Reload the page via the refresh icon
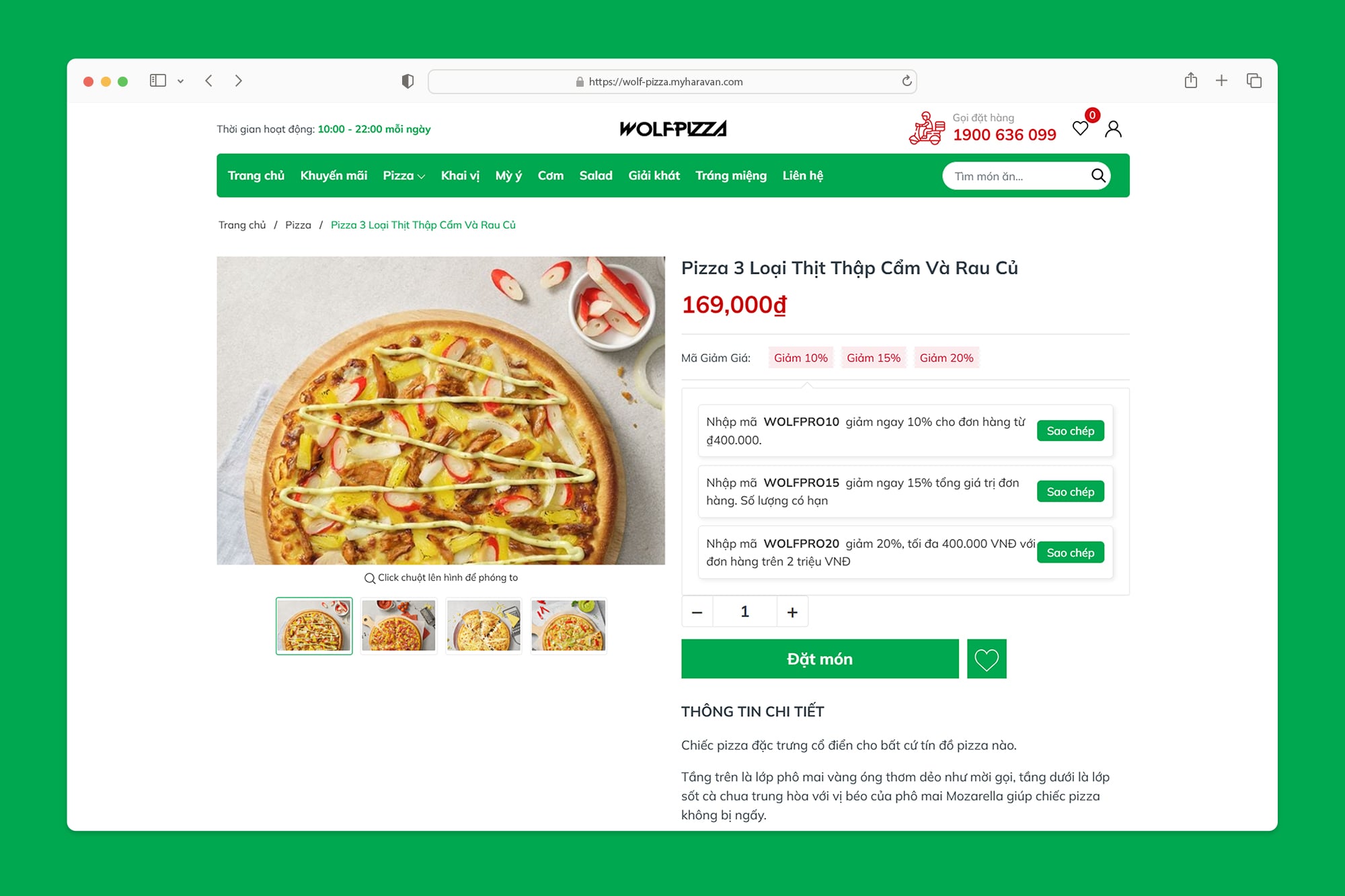The height and width of the screenshot is (896, 1345). coord(906,81)
